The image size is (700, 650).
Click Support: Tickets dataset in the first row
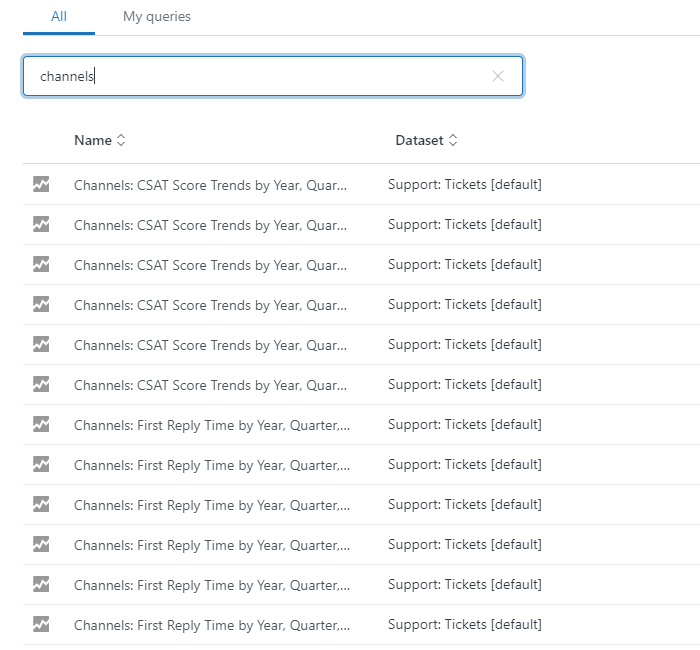(464, 185)
